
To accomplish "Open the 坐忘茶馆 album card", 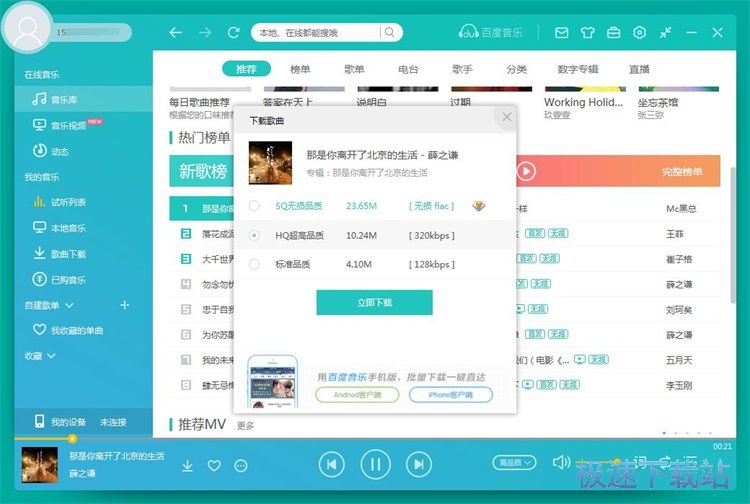I will pos(679,103).
